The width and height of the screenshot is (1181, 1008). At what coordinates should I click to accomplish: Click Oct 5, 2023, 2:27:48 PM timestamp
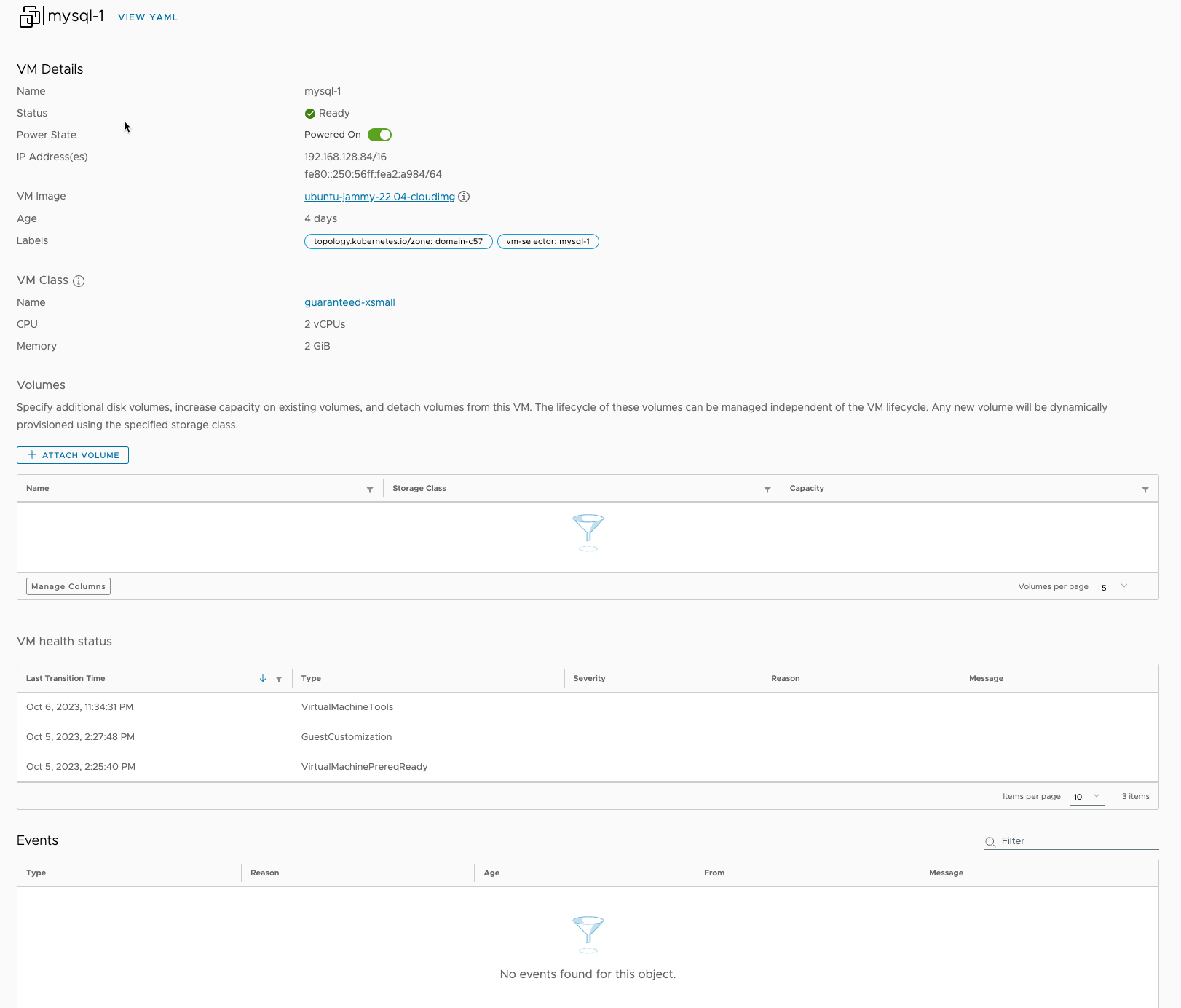(x=80, y=737)
